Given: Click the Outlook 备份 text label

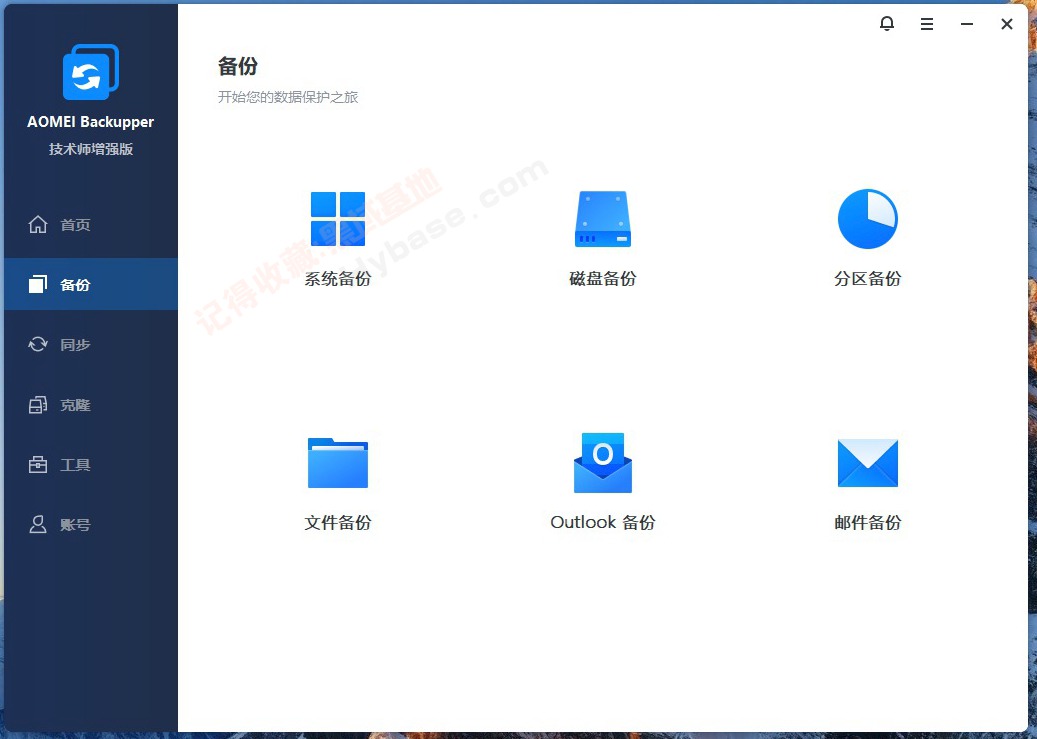Looking at the screenshot, I should point(602,521).
